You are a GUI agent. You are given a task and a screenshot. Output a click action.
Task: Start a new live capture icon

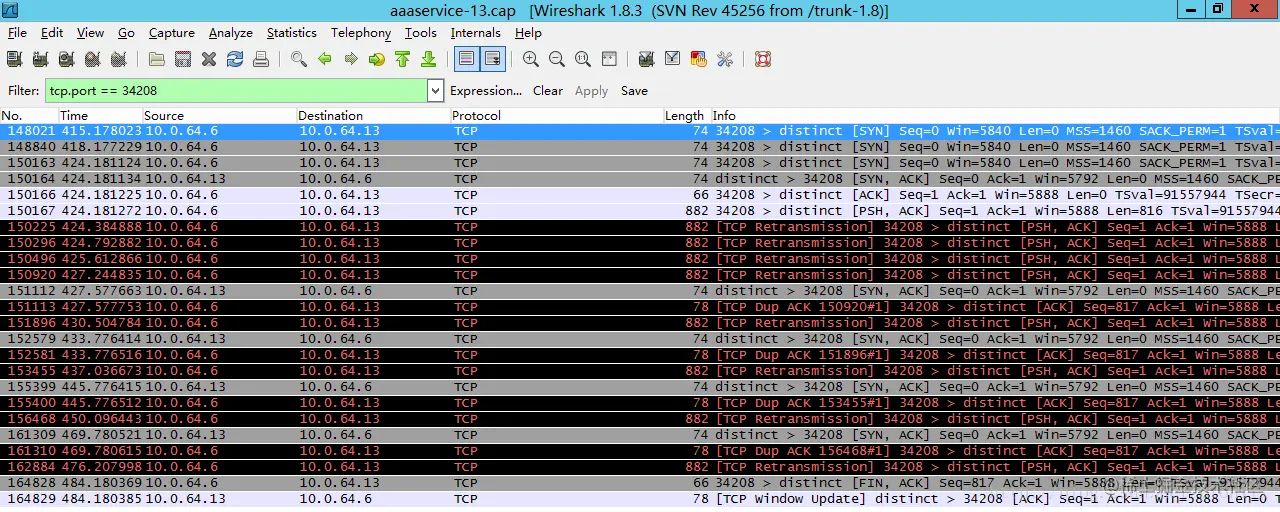click(x=67, y=59)
